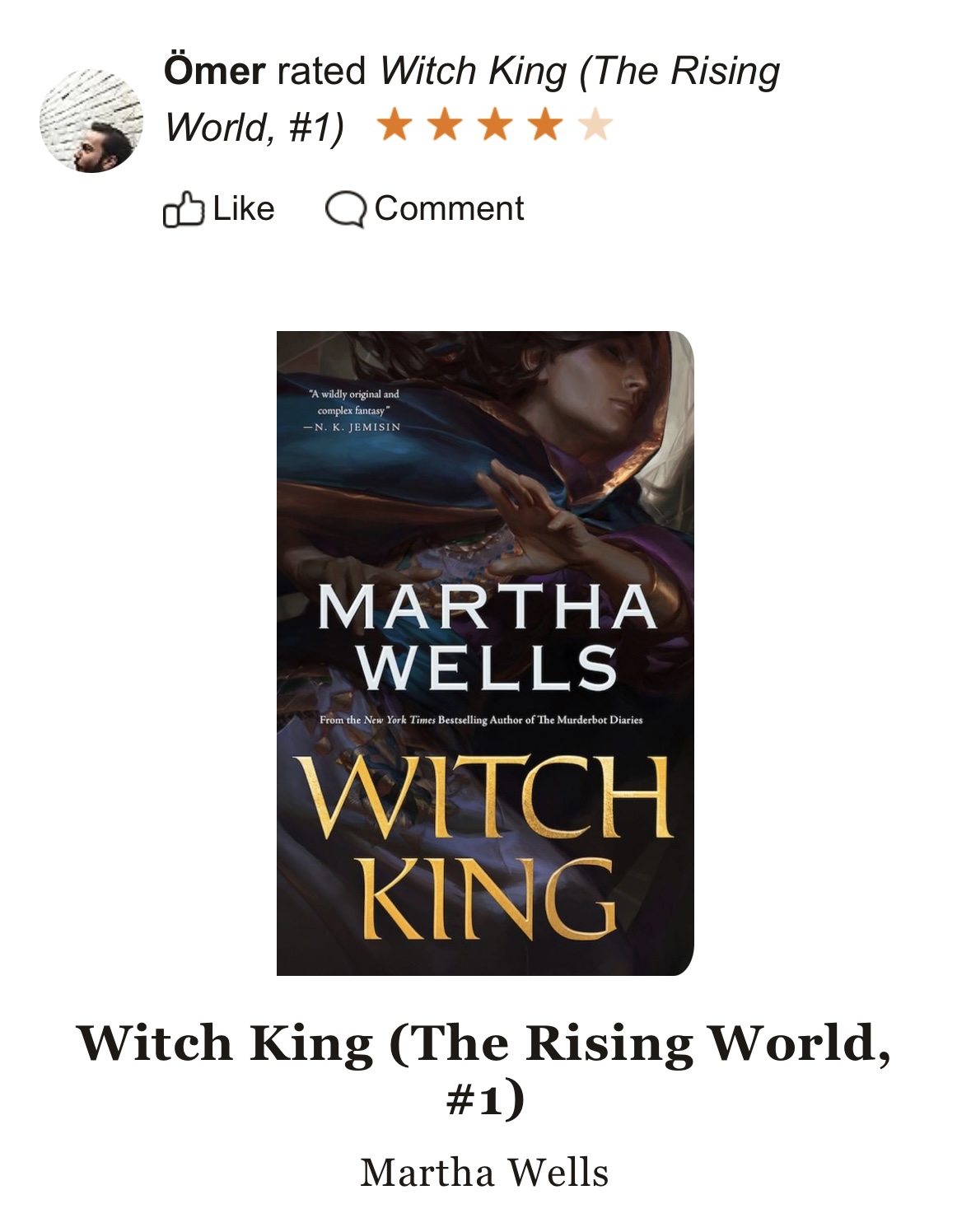The image size is (971, 1232).
Task: Click the faded fifth rating star
Action: (x=595, y=126)
